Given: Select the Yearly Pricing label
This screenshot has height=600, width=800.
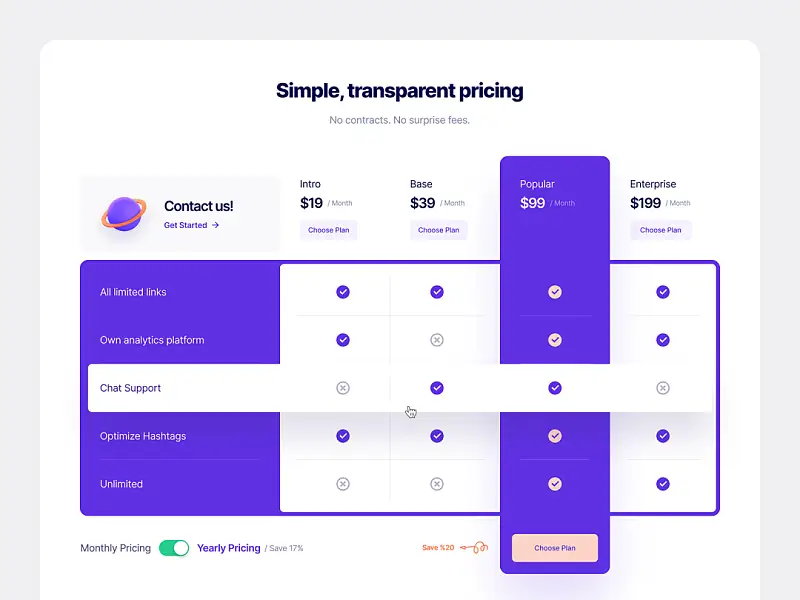Looking at the screenshot, I should tap(229, 548).
